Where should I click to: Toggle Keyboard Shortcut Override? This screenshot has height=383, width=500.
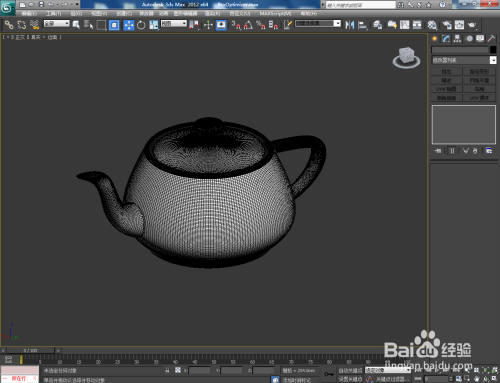[x=221, y=25]
